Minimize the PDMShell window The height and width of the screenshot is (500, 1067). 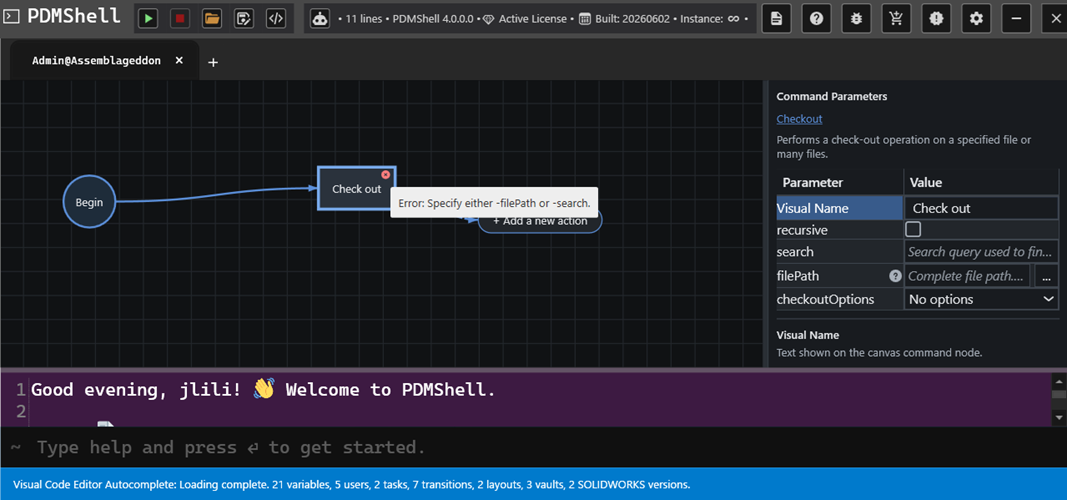tap(1017, 18)
